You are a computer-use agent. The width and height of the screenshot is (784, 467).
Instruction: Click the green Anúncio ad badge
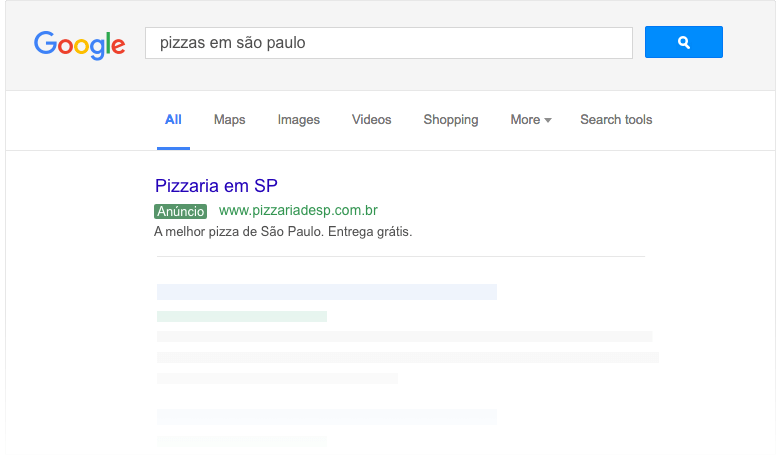180,211
